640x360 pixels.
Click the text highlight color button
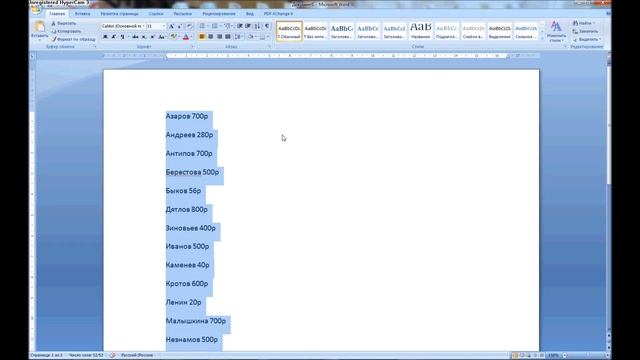(x=173, y=37)
